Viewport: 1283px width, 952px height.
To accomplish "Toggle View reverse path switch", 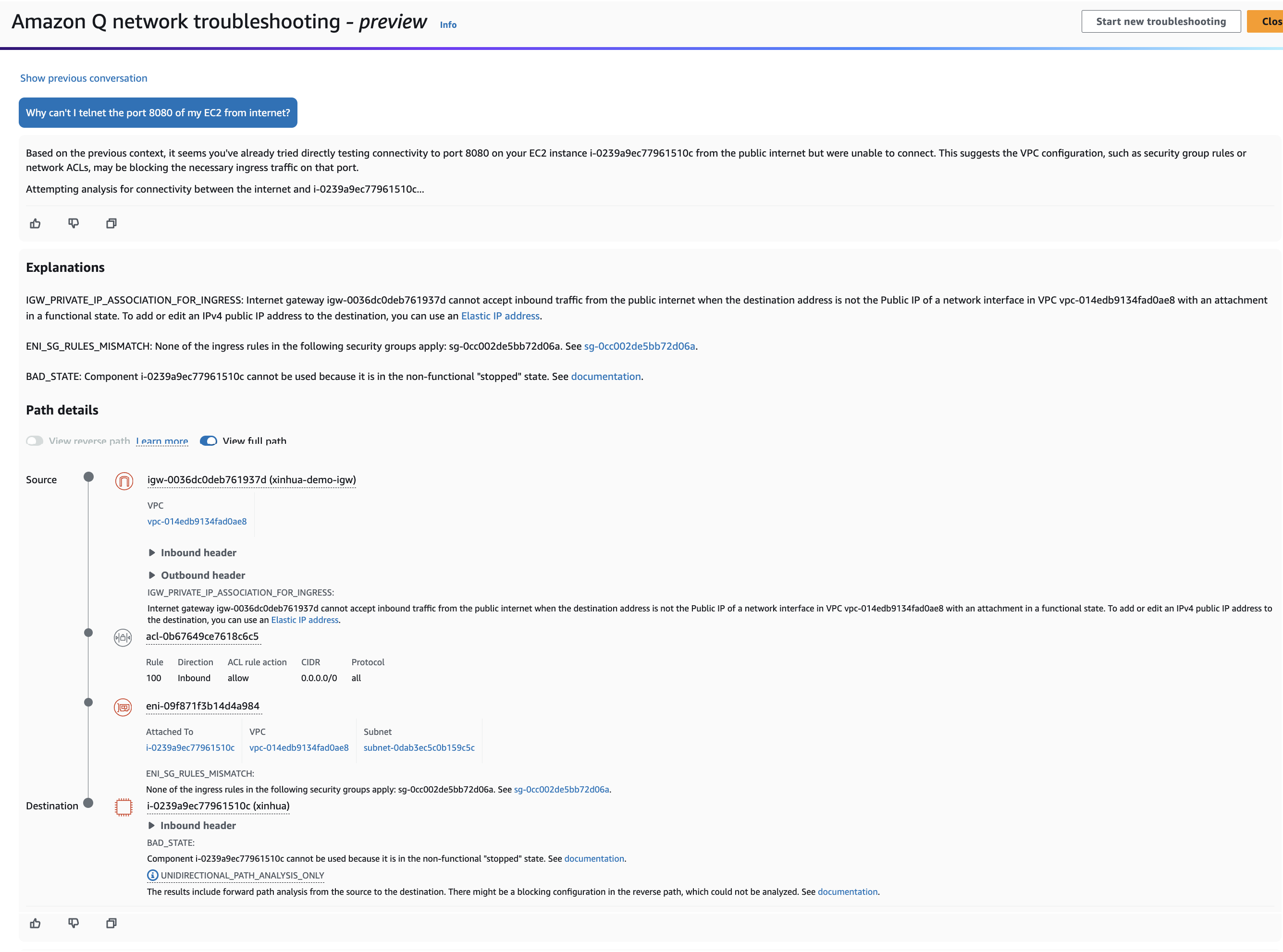I will tap(35, 441).
